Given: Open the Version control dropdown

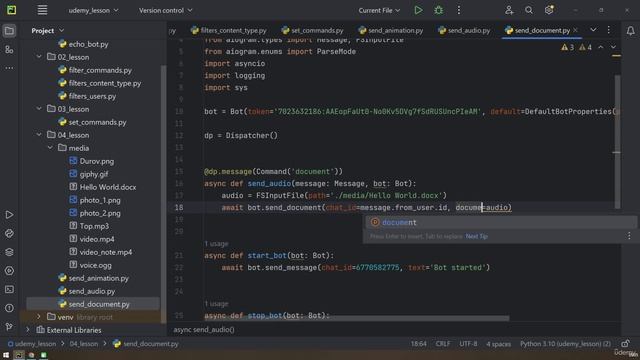Looking at the screenshot, I should (165, 10).
